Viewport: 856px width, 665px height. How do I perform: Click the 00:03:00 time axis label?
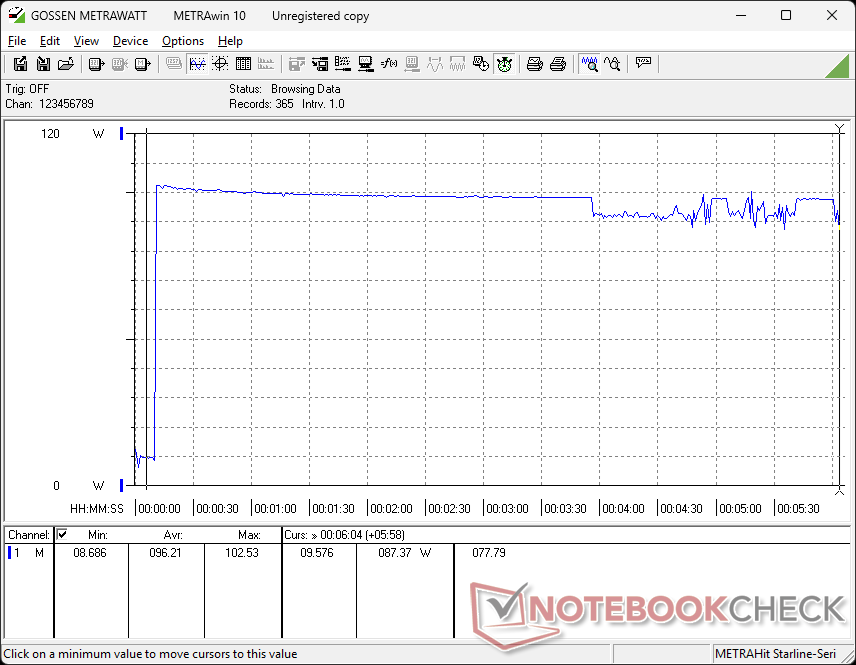pyautogui.click(x=508, y=509)
